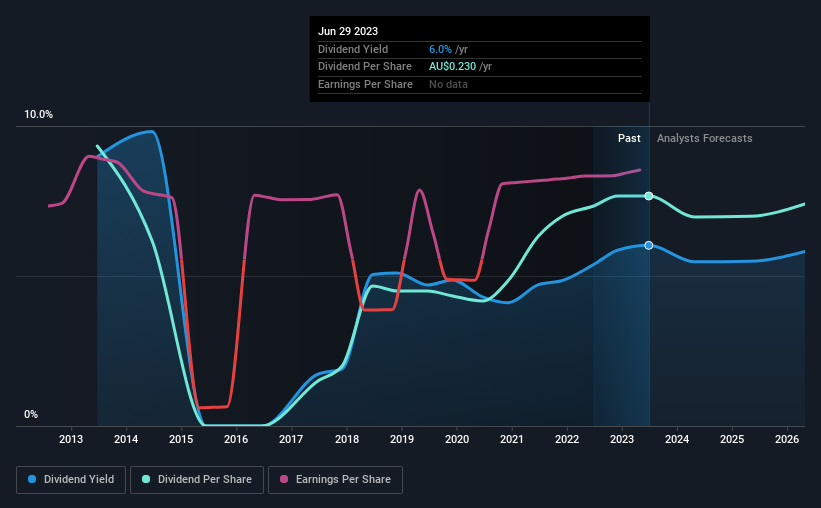Click the 0% y-axis label
This screenshot has width=821, height=508.
click(31, 414)
